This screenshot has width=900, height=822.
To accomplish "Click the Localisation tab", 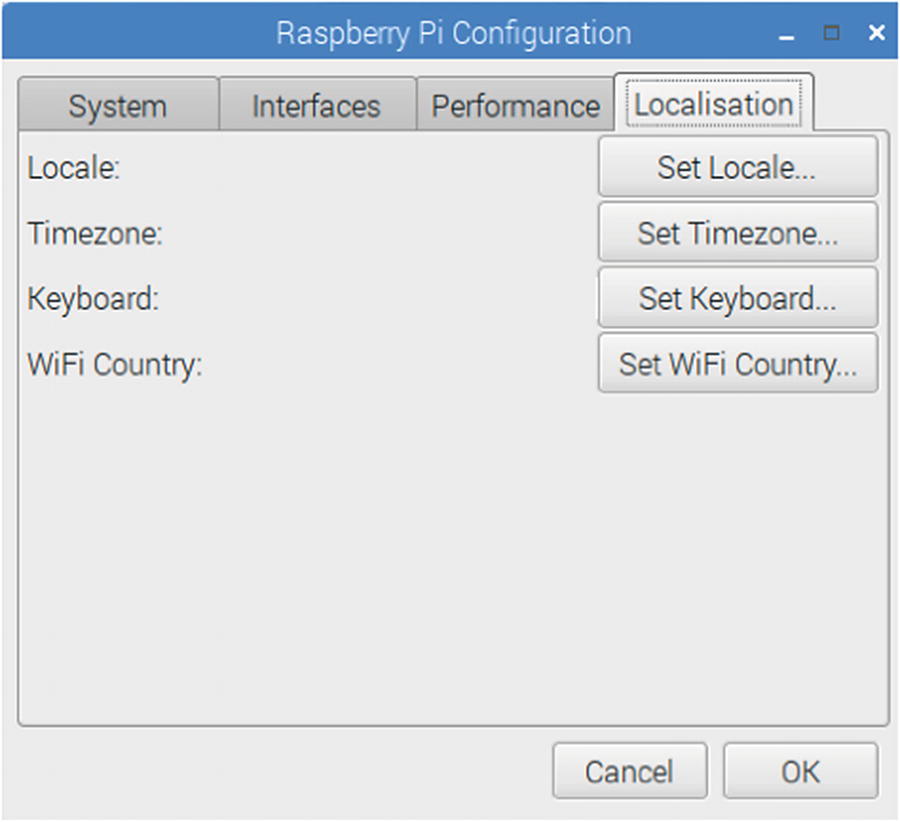I will coord(714,104).
